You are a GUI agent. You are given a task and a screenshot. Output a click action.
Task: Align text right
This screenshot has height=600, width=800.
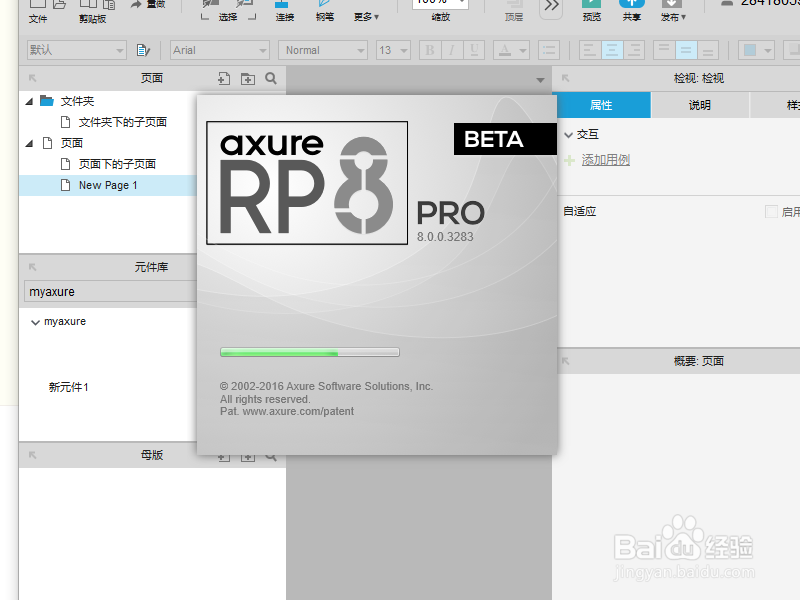pyautogui.click(x=634, y=50)
